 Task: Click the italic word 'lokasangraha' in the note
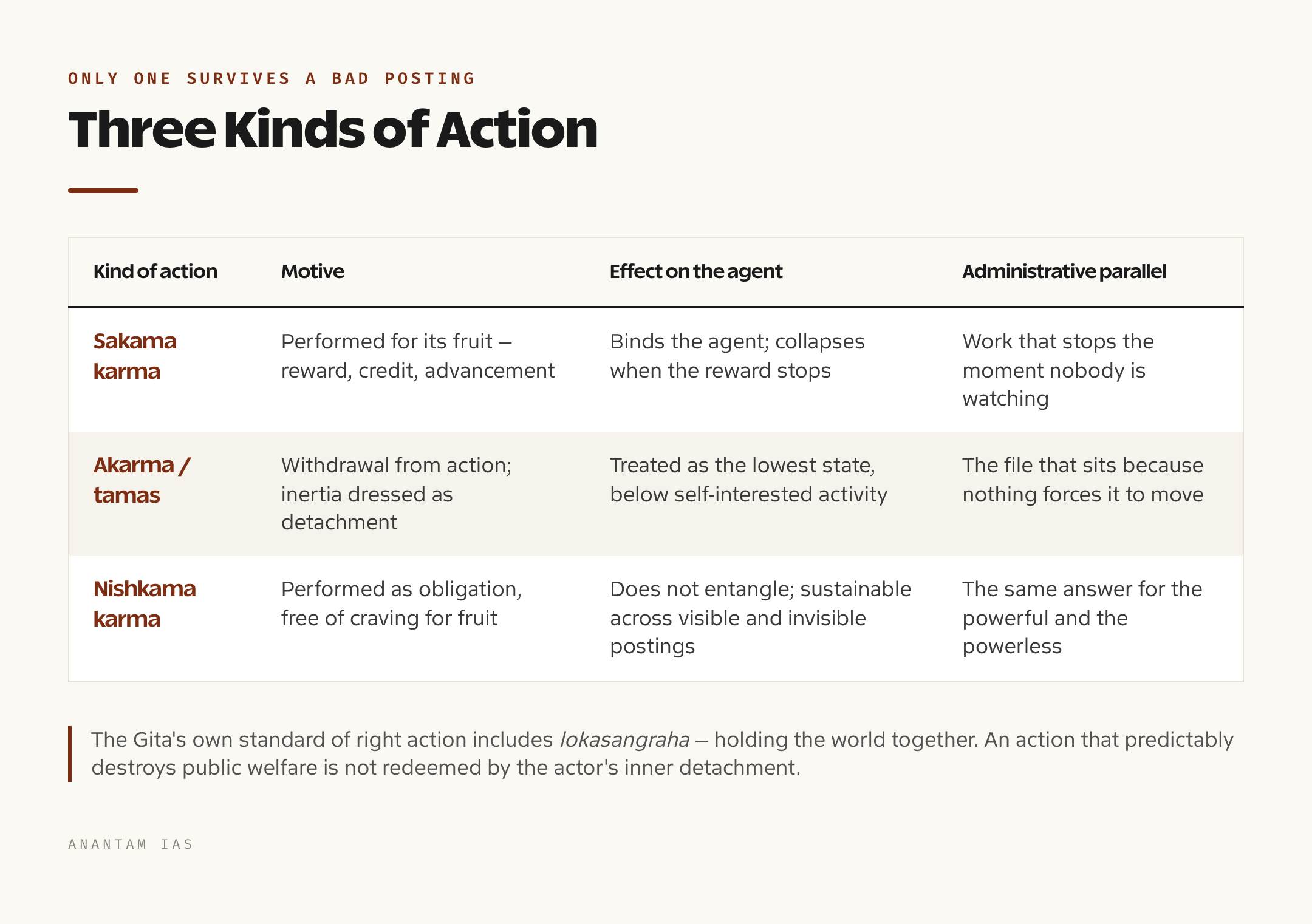(x=624, y=740)
